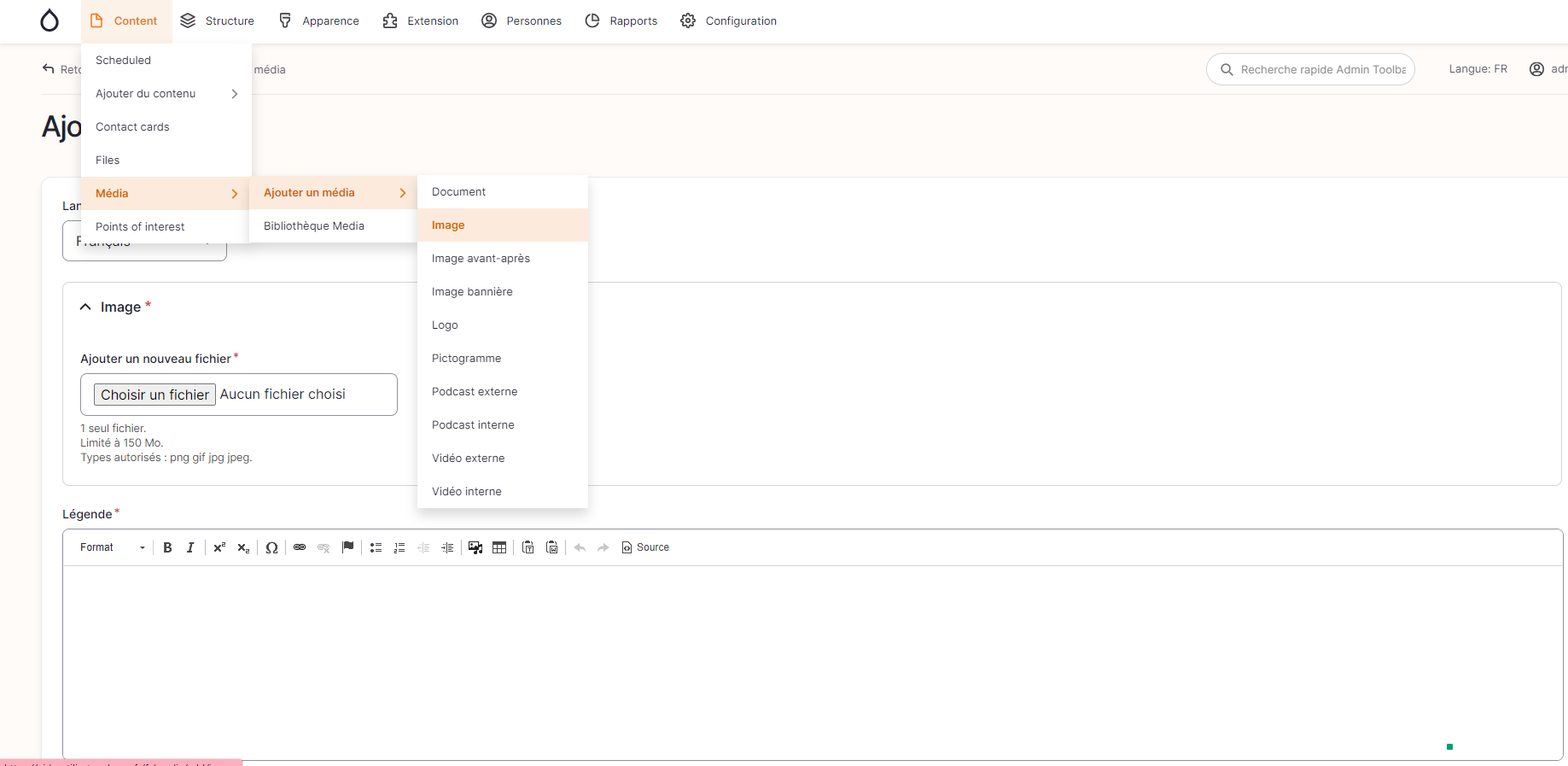
Task: Insert special character with the Omega icon
Action: click(x=271, y=547)
